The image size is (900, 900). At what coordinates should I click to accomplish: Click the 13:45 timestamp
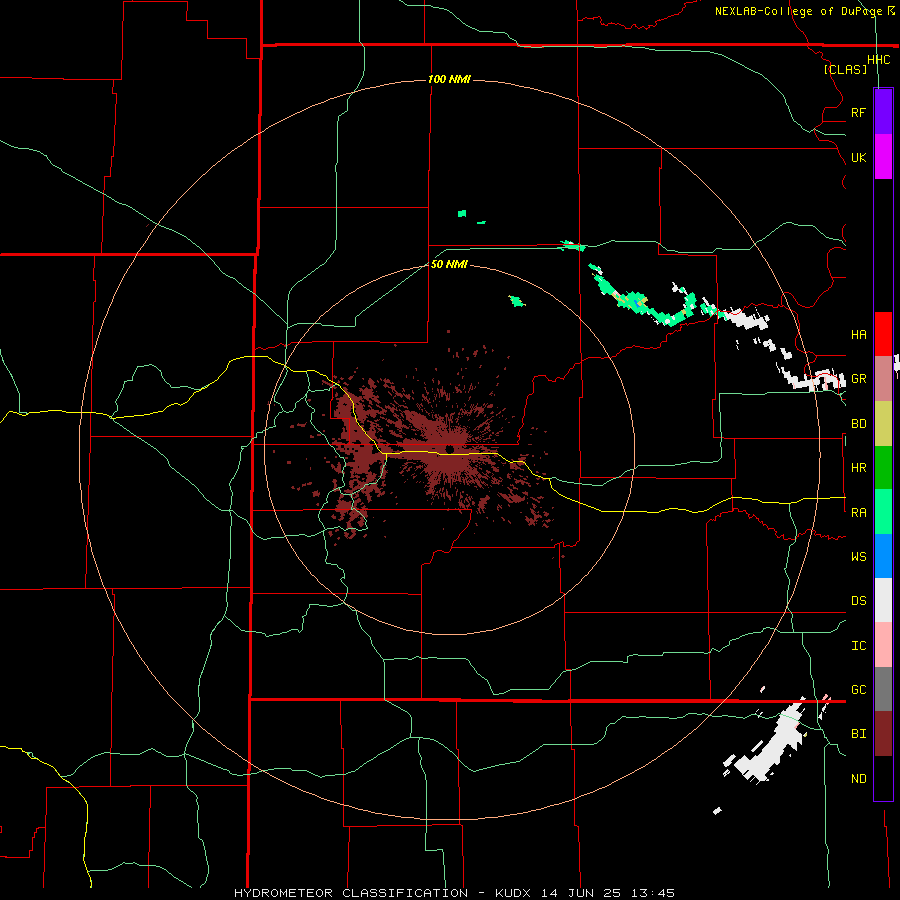click(x=652, y=893)
